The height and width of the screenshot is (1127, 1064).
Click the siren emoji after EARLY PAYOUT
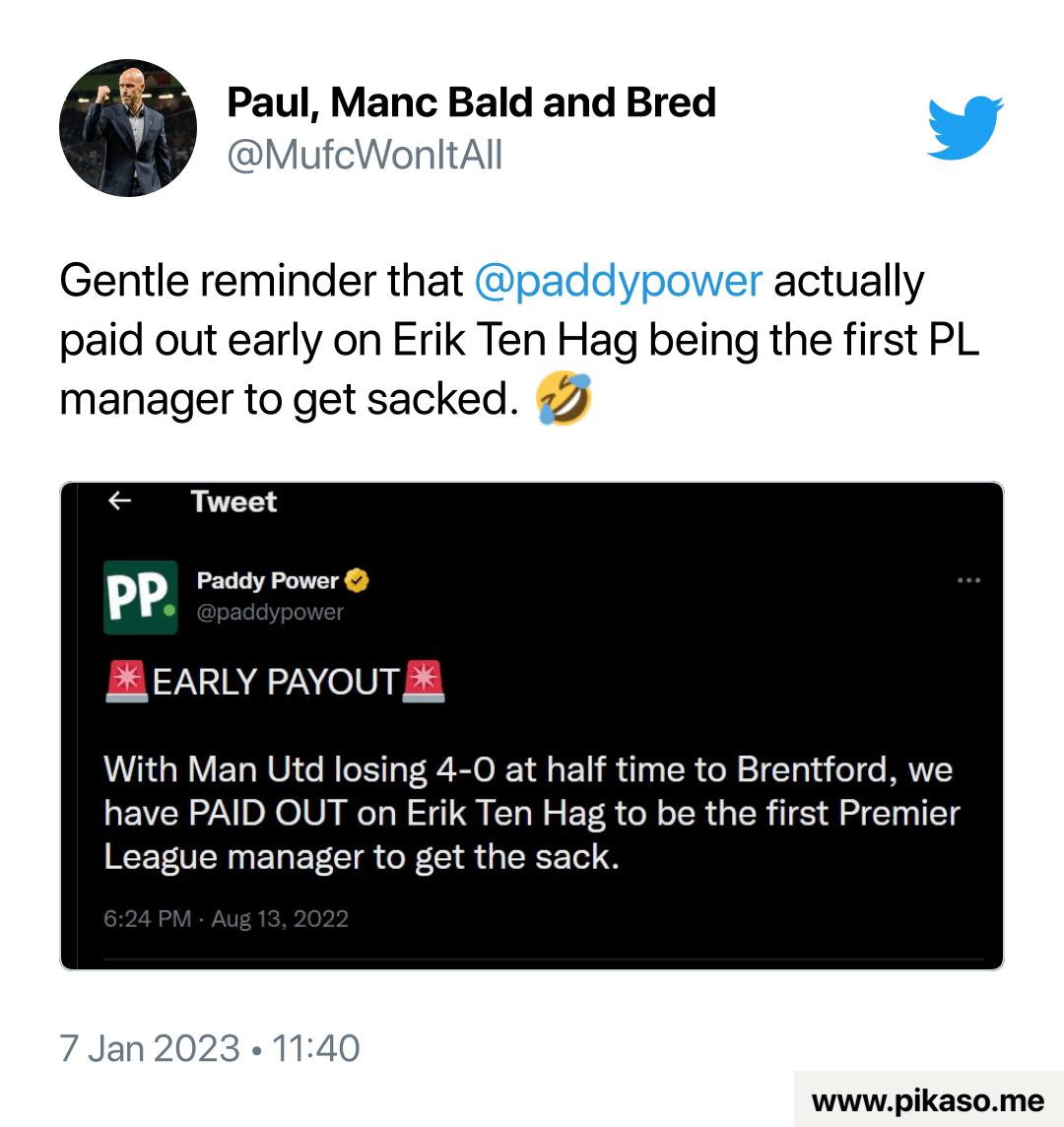tap(424, 682)
